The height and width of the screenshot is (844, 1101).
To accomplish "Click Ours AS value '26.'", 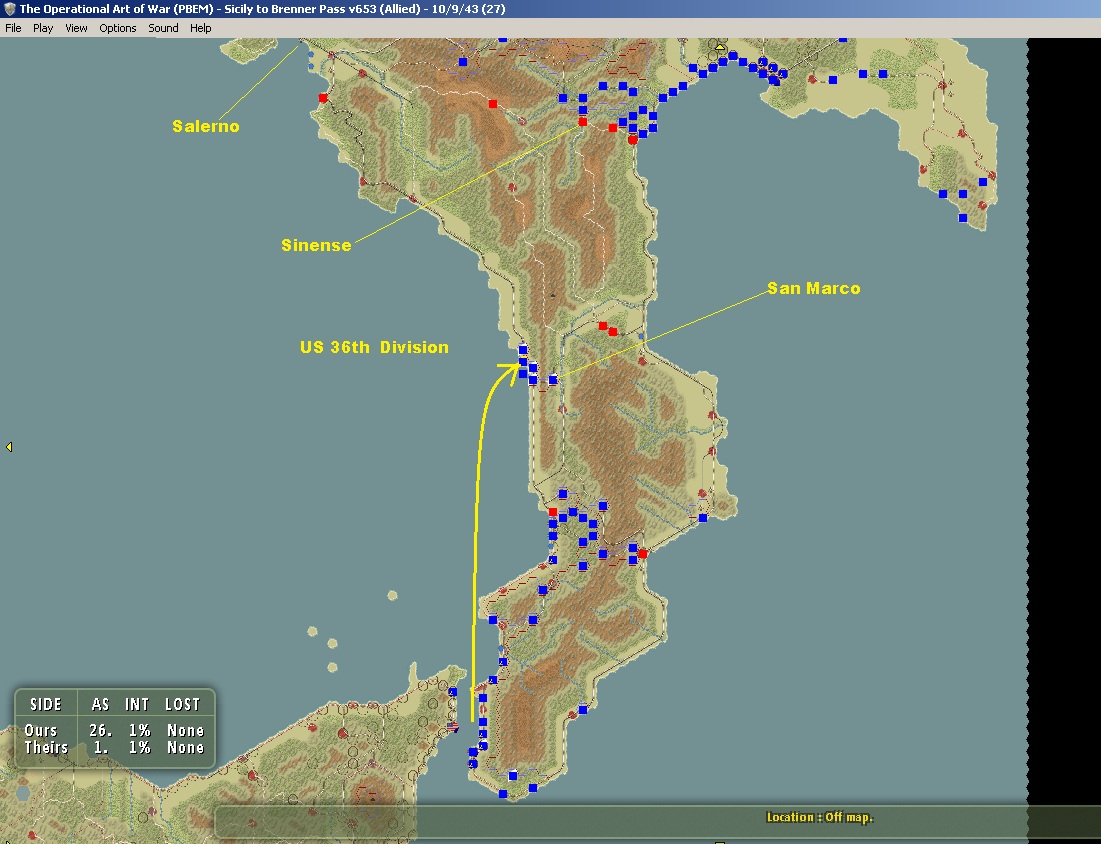I will click(100, 730).
